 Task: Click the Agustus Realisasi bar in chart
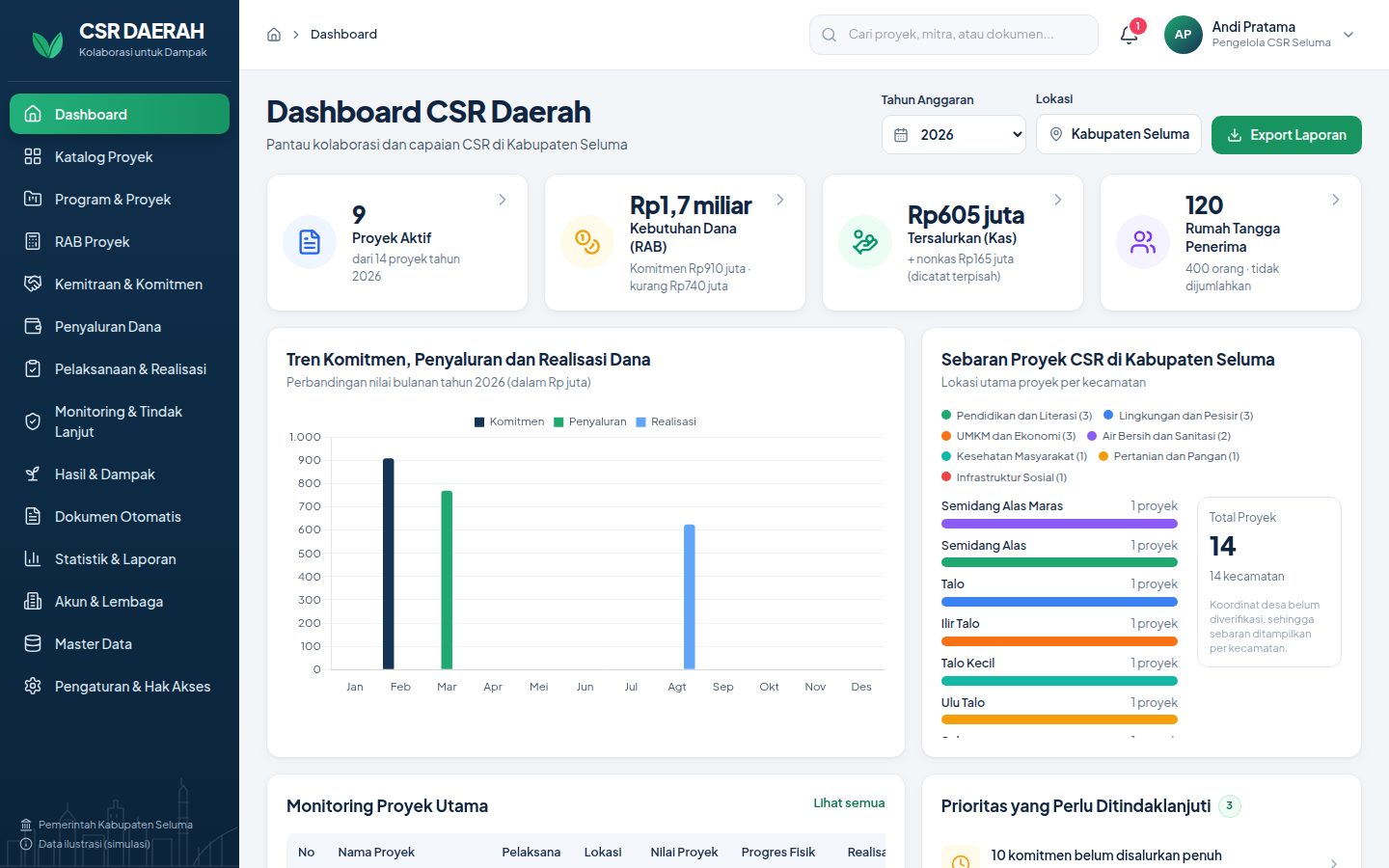[x=690, y=597]
